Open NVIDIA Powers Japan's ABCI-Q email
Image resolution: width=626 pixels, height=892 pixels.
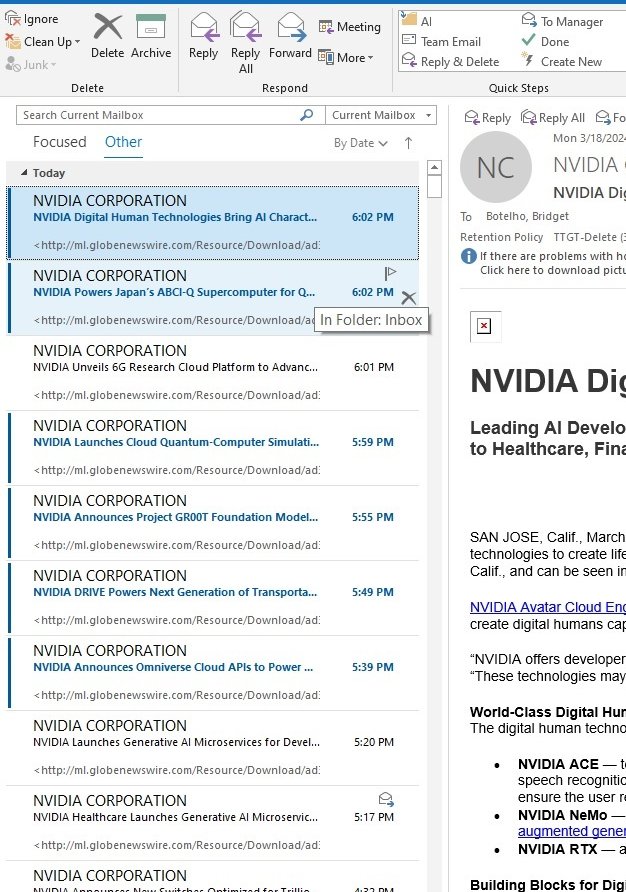(x=213, y=298)
